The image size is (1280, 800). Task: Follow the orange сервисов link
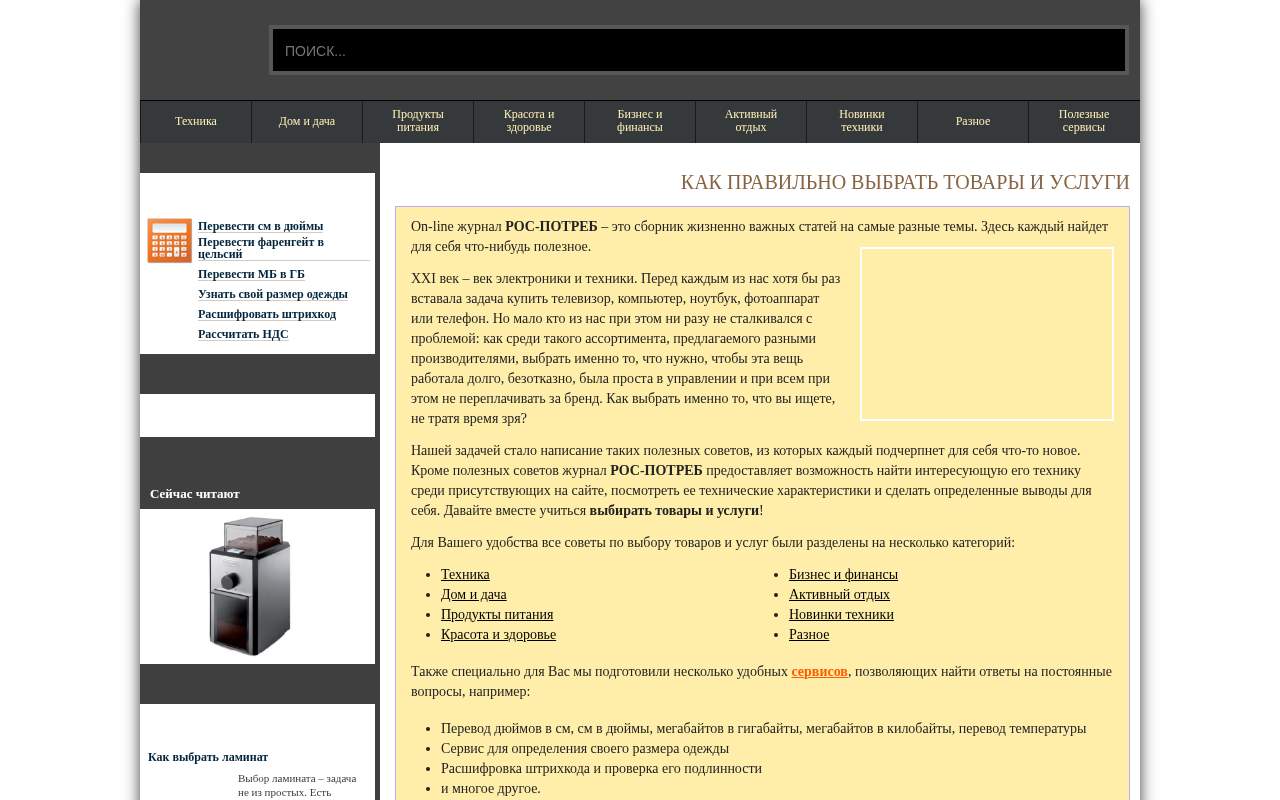[x=819, y=671]
